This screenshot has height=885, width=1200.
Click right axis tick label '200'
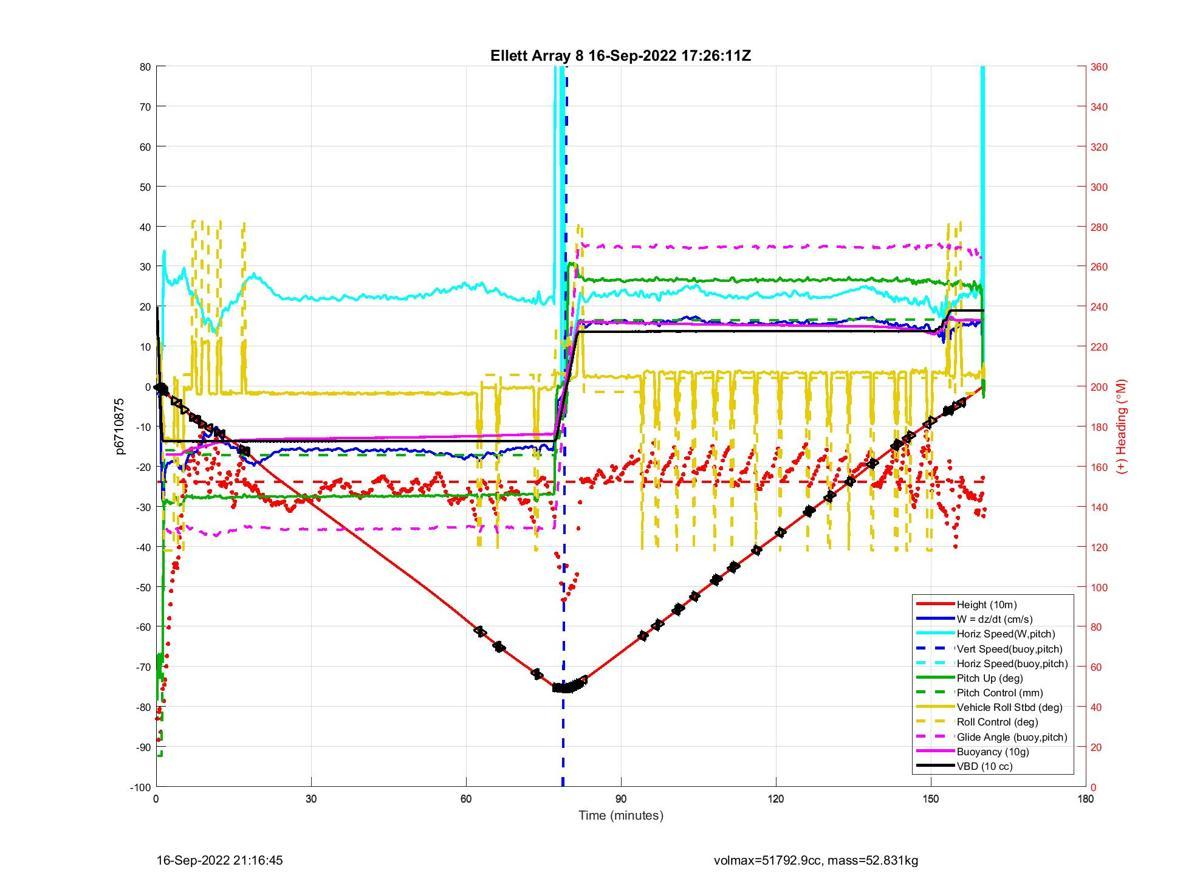[x=1099, y=387]
